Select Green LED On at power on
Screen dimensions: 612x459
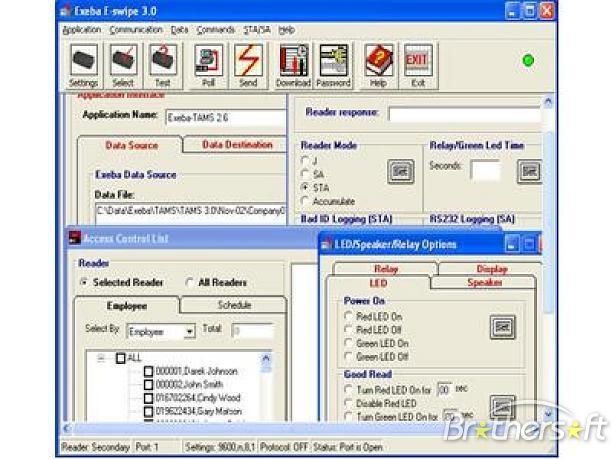(348, 343)
